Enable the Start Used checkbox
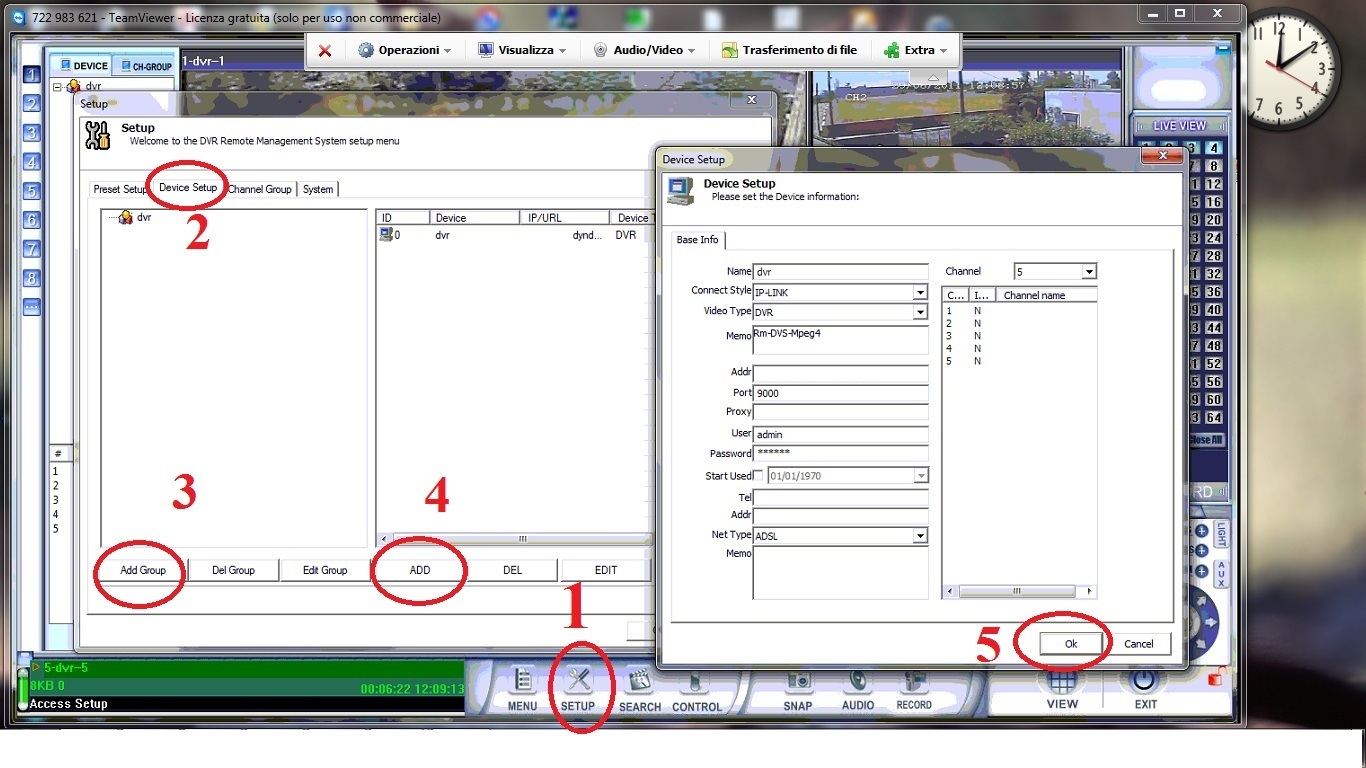The image size is (1366, 768). tap(758, 476)
